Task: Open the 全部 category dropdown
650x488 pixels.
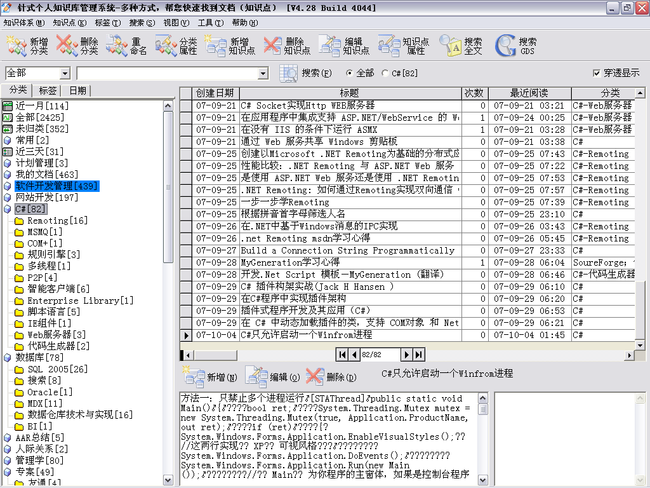Action: pyautogui.click(x=65, y=74)
